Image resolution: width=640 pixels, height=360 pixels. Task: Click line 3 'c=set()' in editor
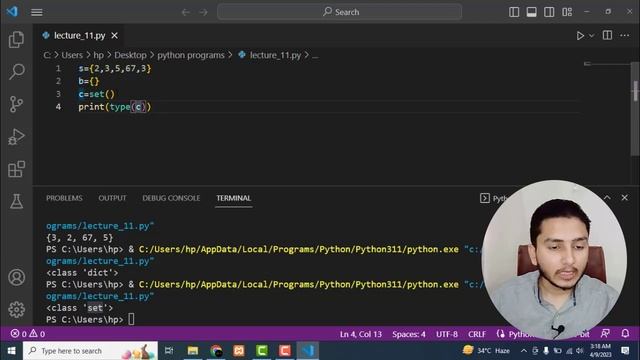(x=97, y=94)
